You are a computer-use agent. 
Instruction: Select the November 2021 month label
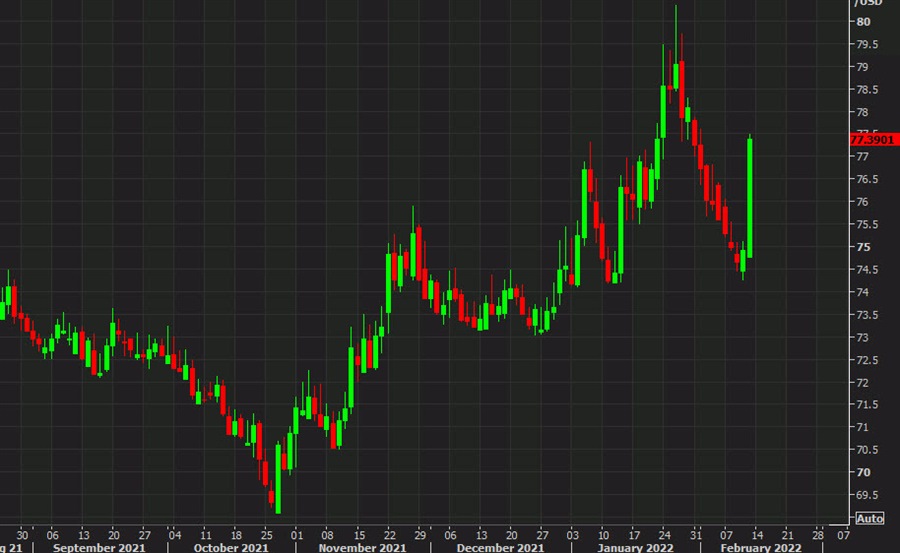point(362,547)
